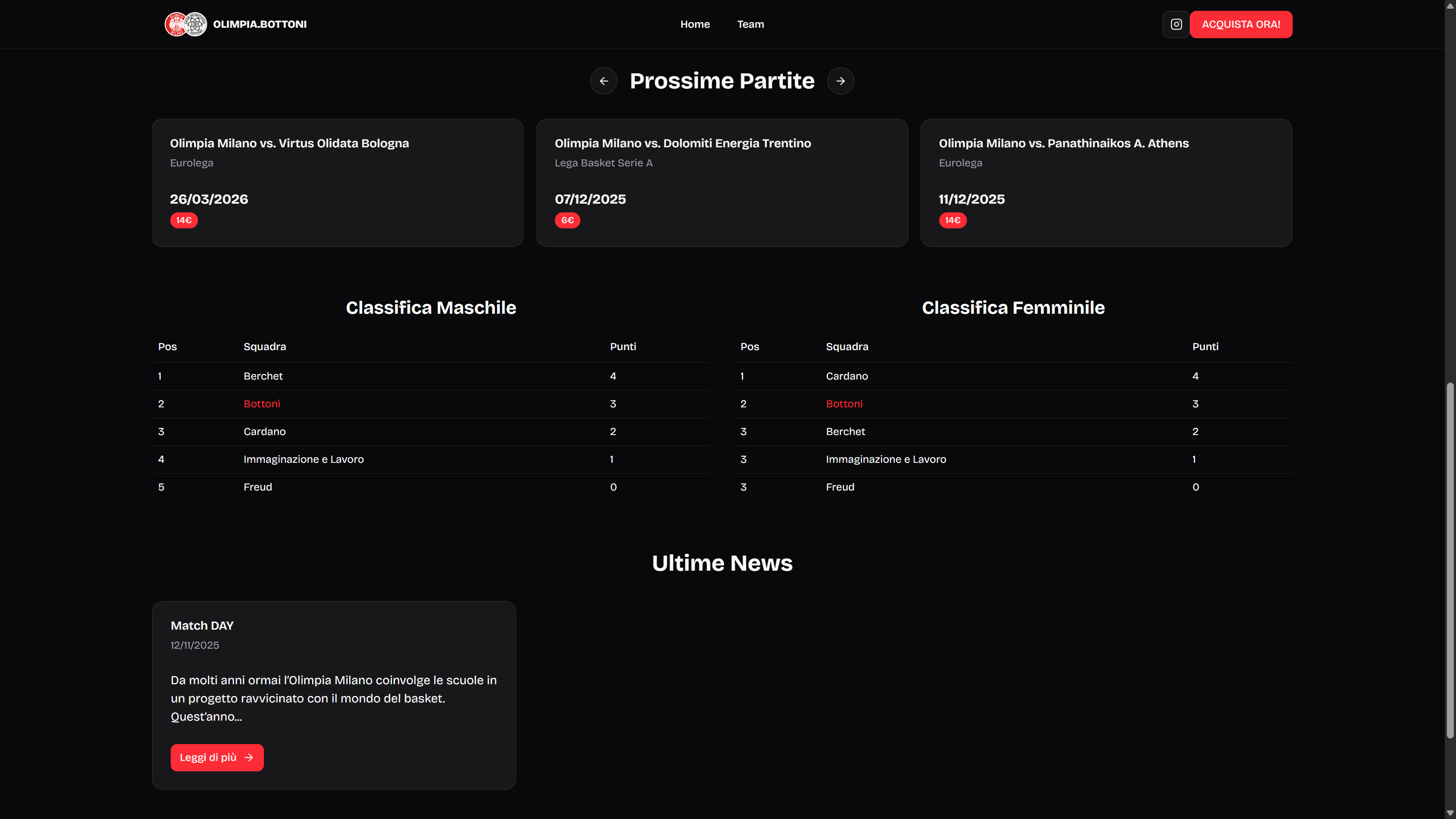Open the Home menu item

click(x=695, y=24)
